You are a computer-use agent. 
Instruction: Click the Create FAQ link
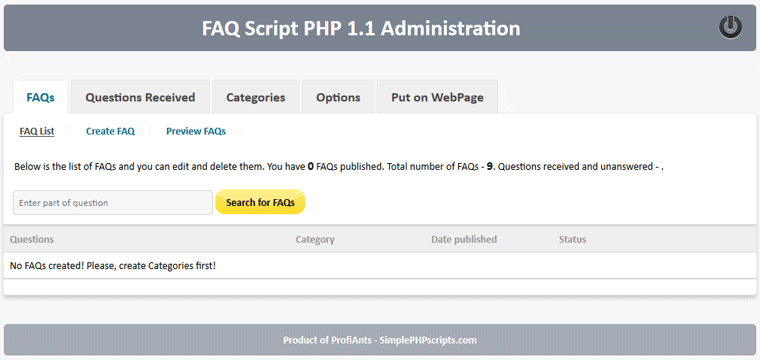(111, 131)
